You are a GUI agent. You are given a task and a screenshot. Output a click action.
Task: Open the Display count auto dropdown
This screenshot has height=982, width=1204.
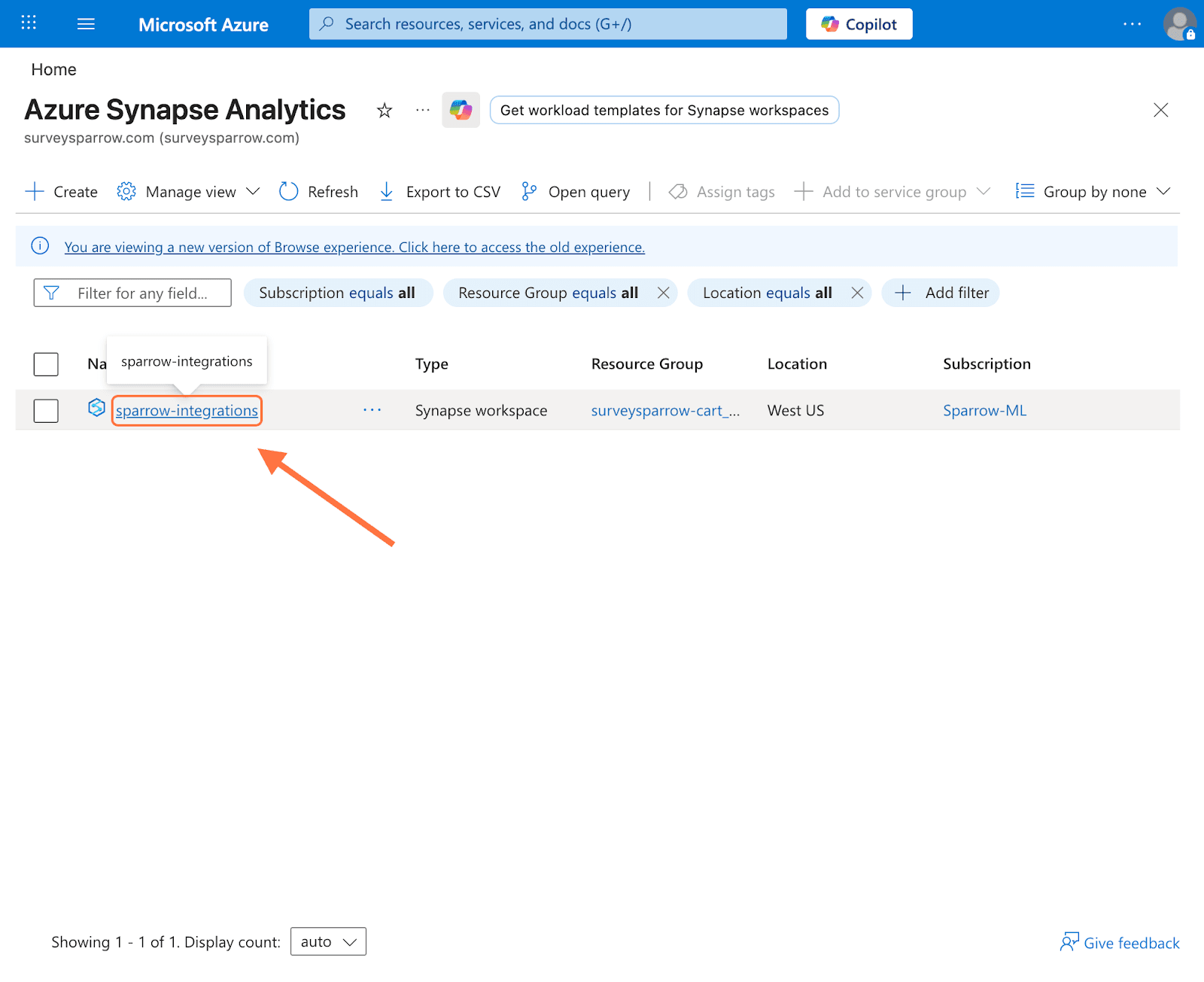pos(328,941)
